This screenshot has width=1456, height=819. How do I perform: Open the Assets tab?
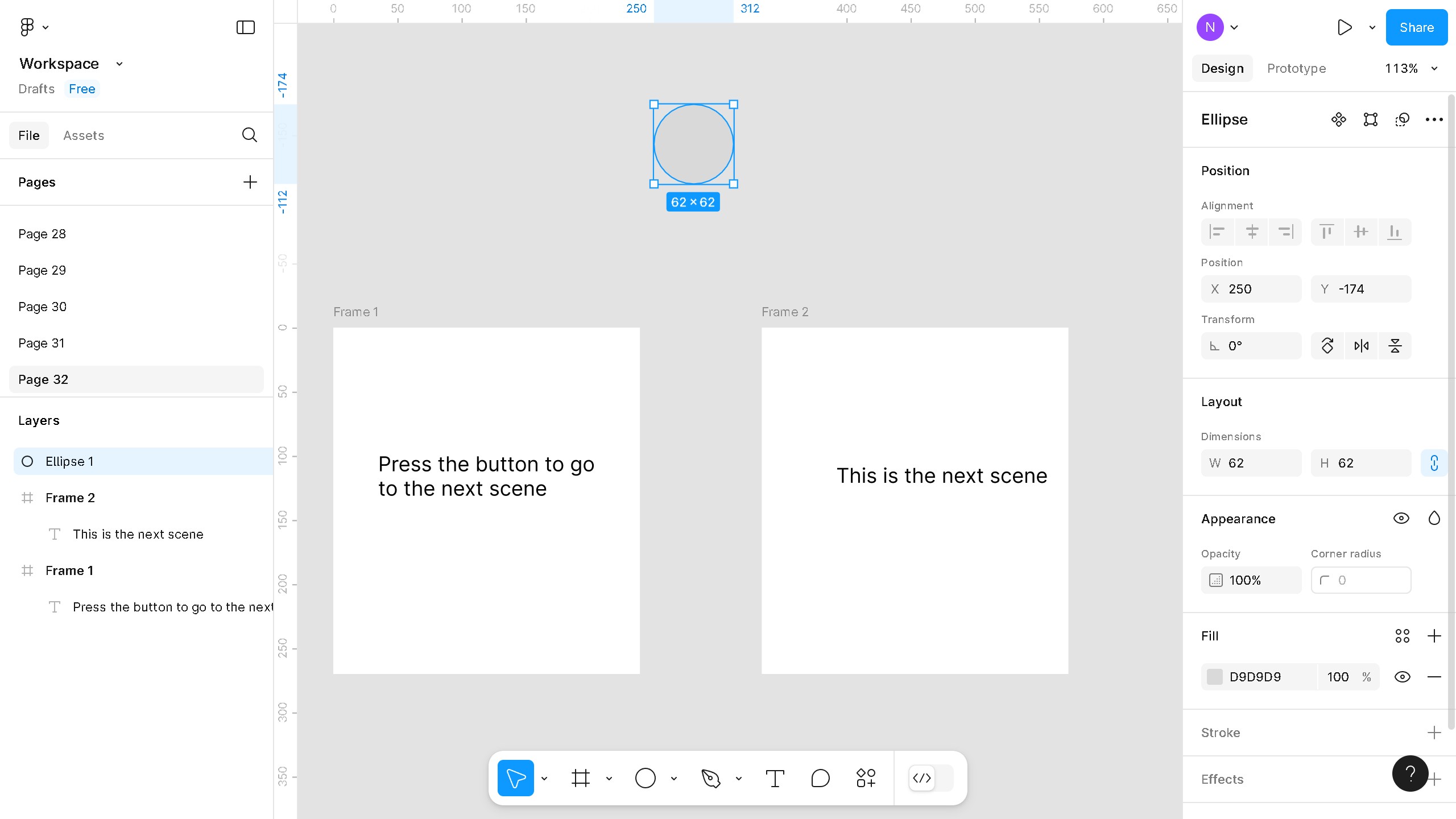tap(84, 135)
